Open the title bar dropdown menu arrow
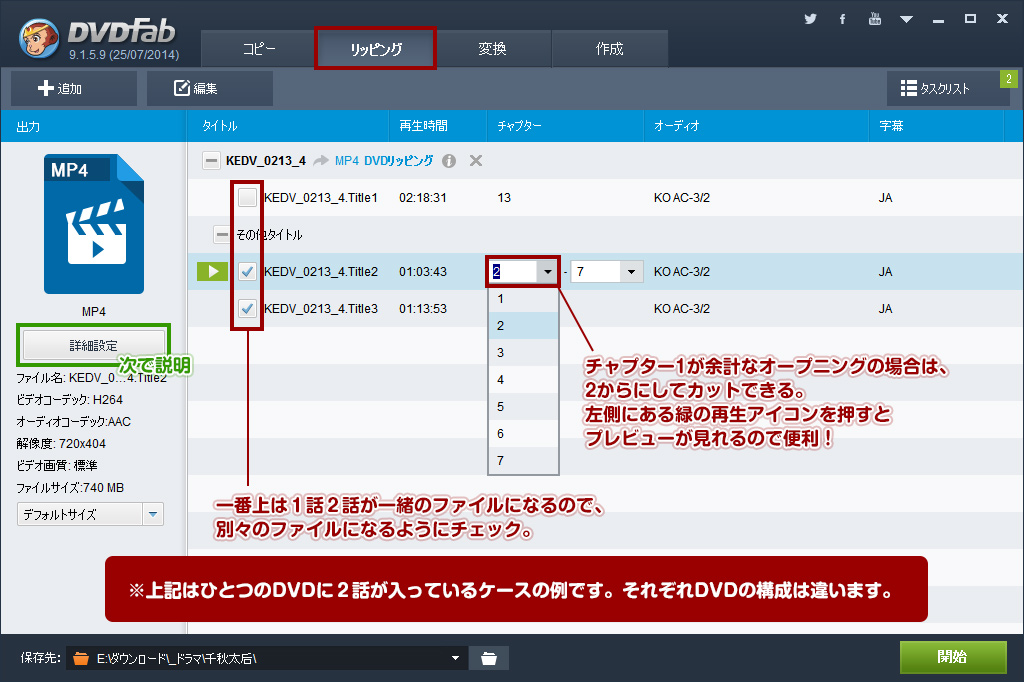This screenshot has height=682, width=1024. [906, 20]
